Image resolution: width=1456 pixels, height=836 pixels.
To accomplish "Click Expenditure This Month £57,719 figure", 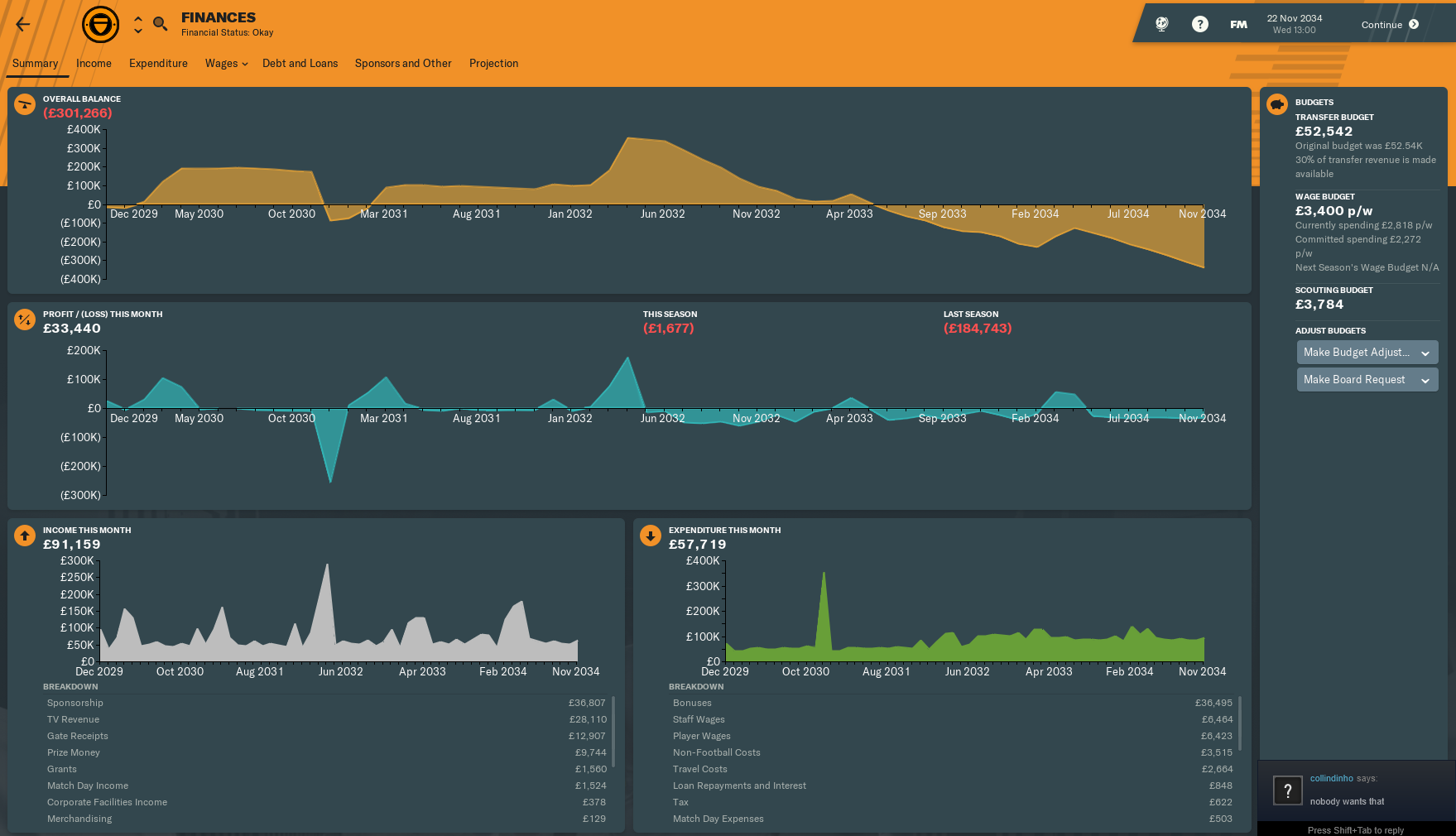I will (698, 545).
